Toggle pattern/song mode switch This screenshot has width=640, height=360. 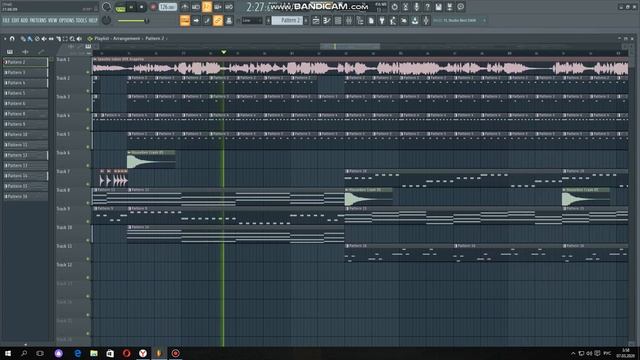point(120,7)
